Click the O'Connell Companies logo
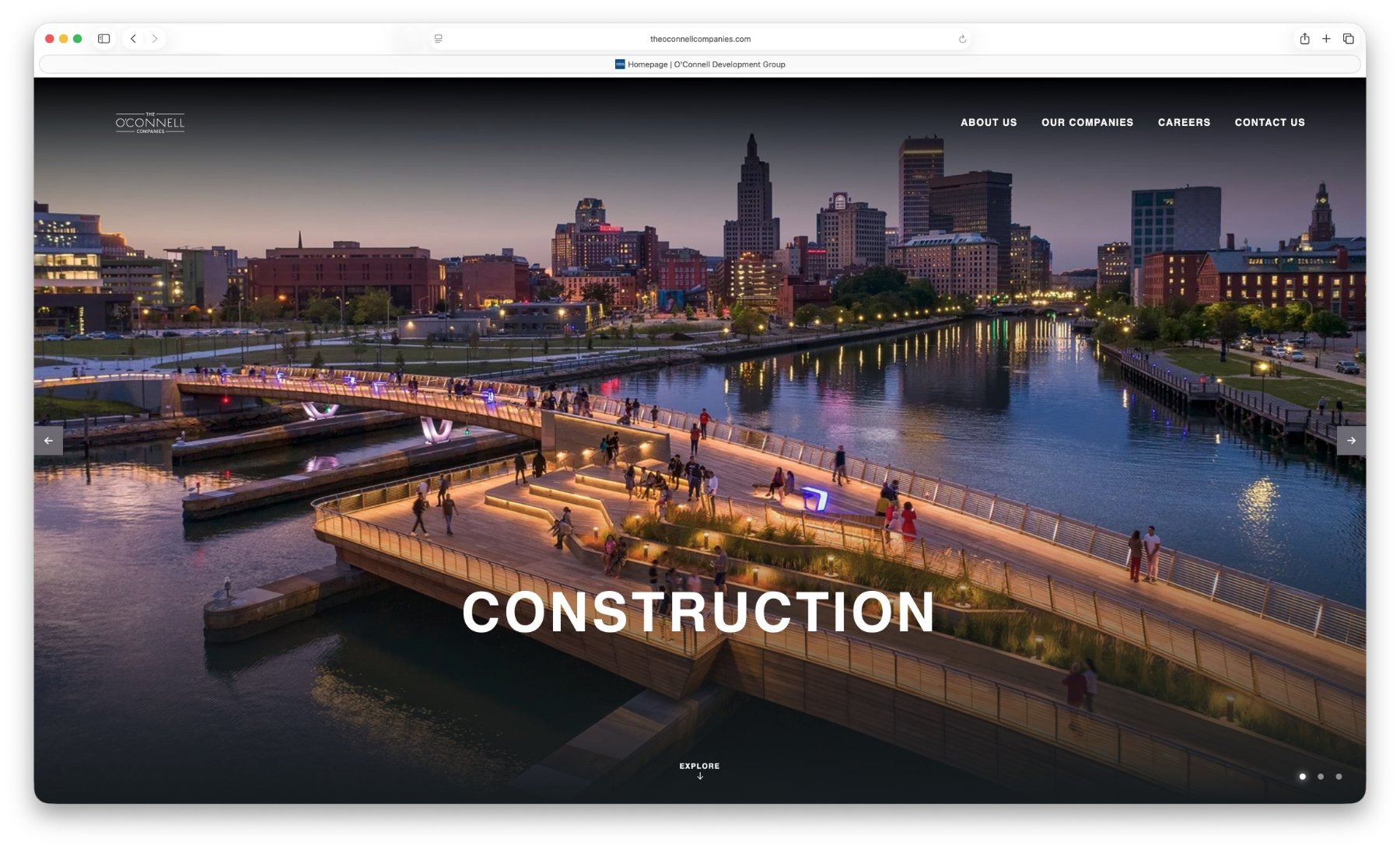The height and width of the screenshot is (849, 1400). pyautogui.click(x=150, y=123)
